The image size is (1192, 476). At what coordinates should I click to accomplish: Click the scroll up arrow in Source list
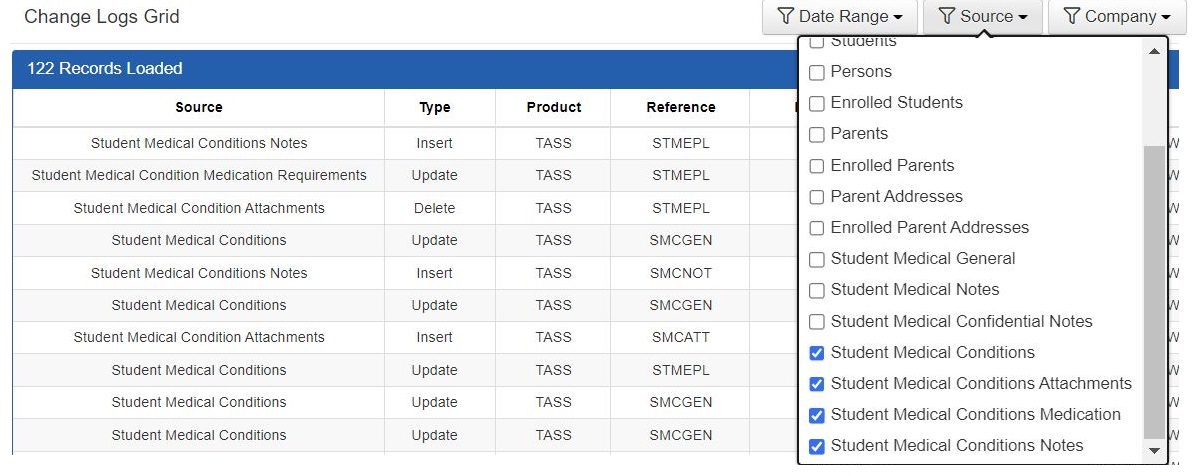click(x=1155, y=51)
